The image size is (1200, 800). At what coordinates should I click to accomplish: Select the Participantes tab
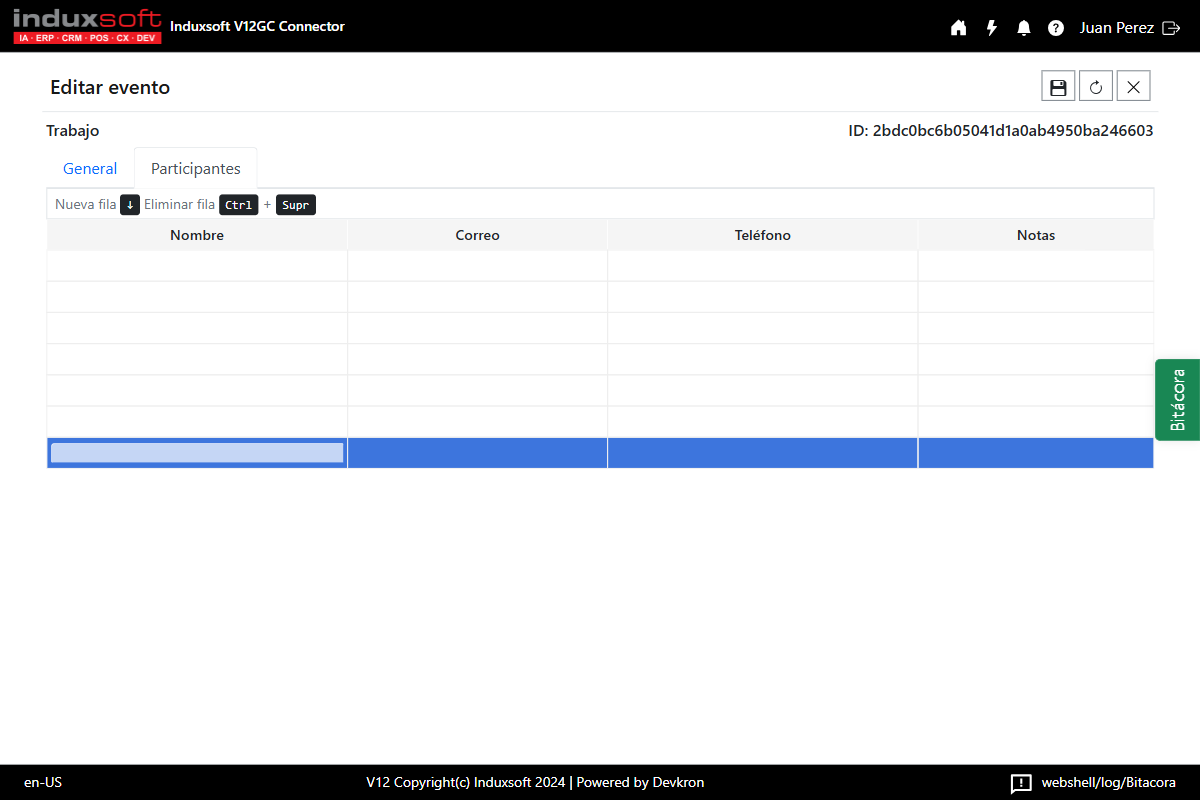(x=196, y=169)
